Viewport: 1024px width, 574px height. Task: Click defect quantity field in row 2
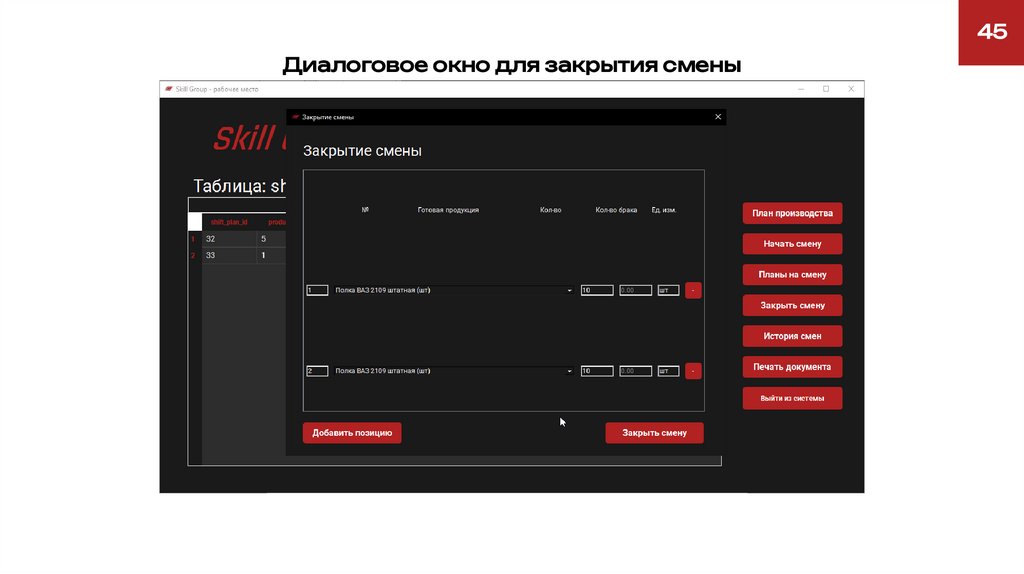click(635, 371)
